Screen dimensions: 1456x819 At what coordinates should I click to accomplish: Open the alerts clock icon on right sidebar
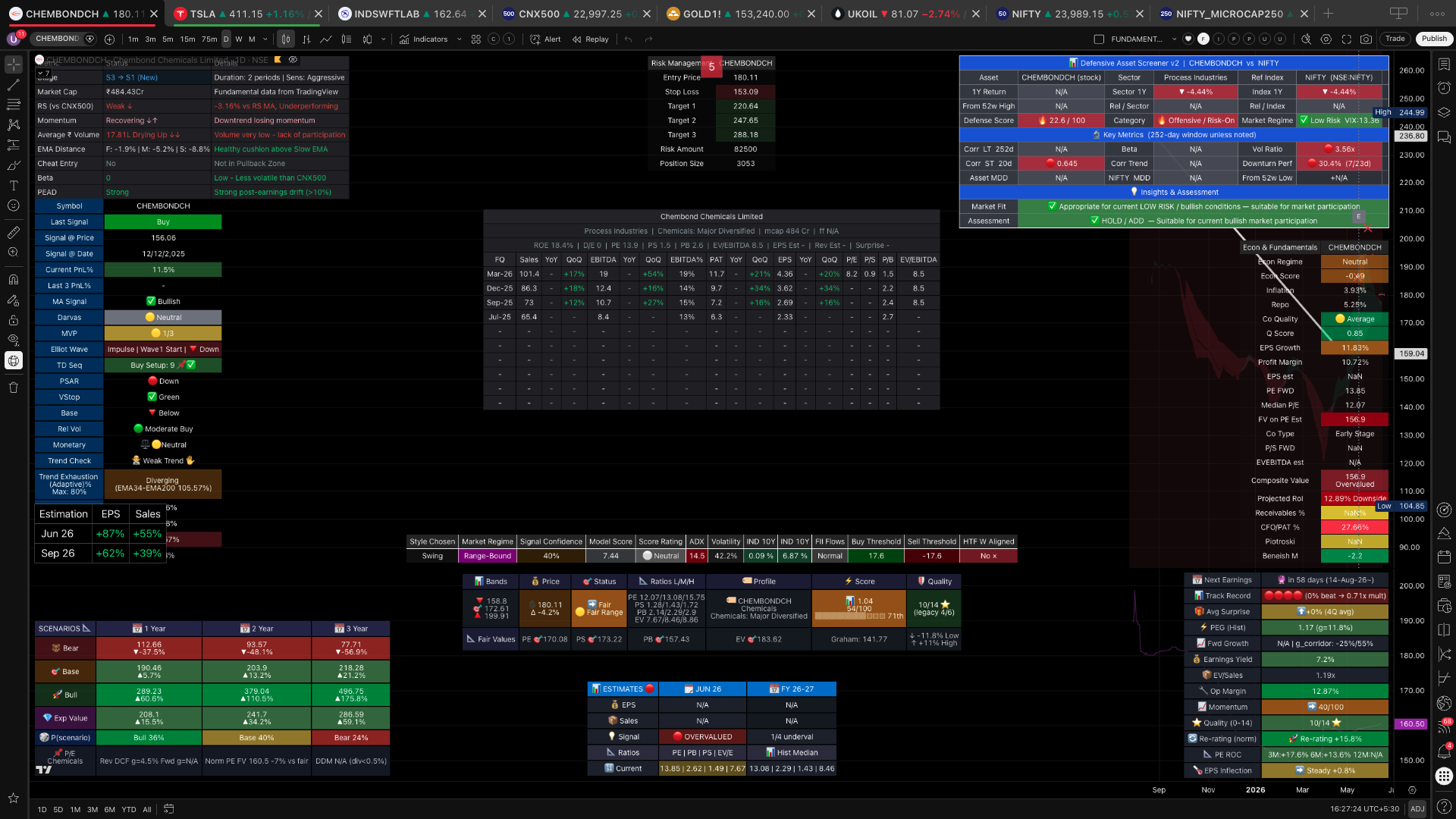point(1444,88)
